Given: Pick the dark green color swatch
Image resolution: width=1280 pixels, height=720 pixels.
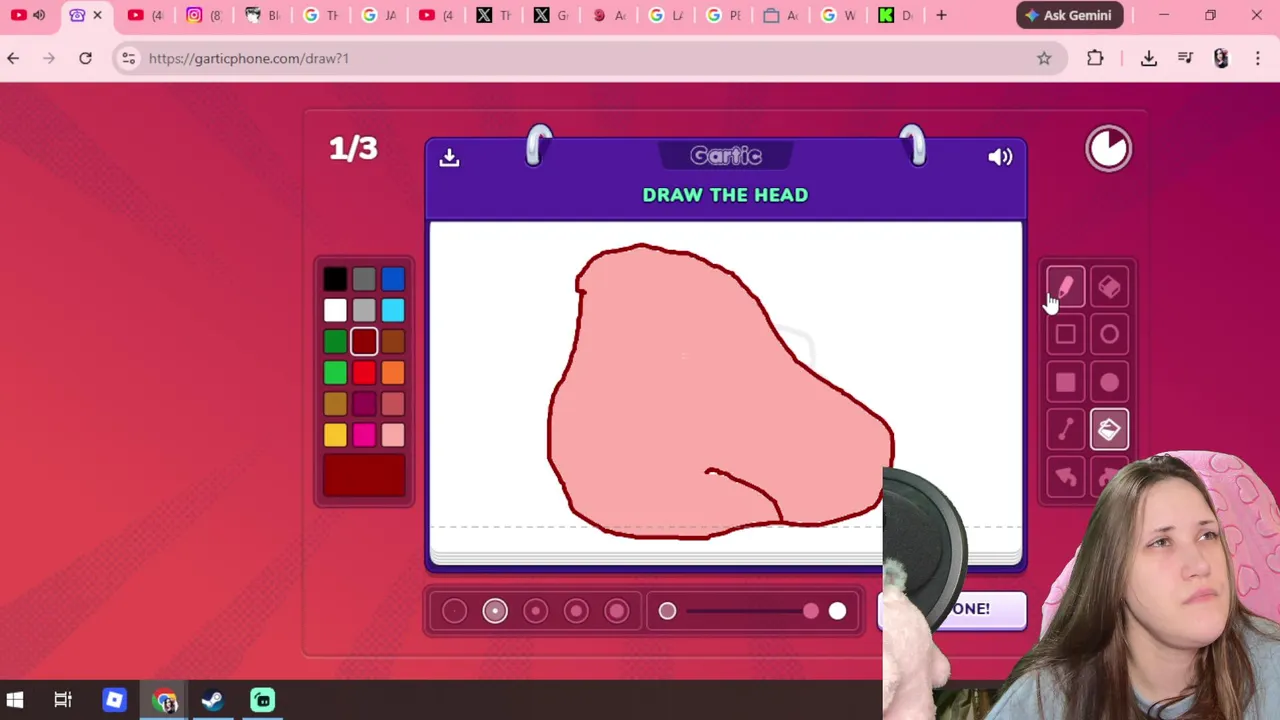Looking at the screenshot, I should 335,342.
